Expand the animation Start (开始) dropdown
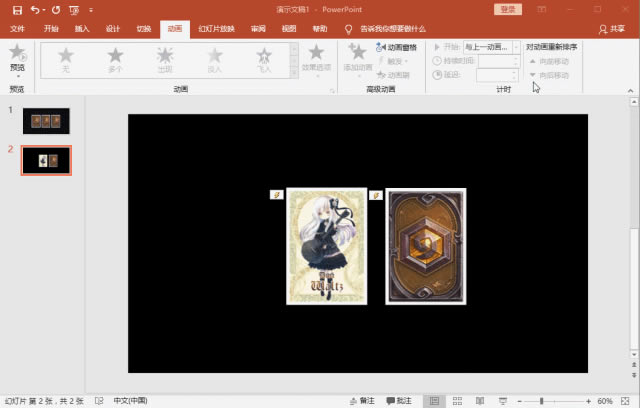The image size is (640, 408). click(x=516, y=47)
